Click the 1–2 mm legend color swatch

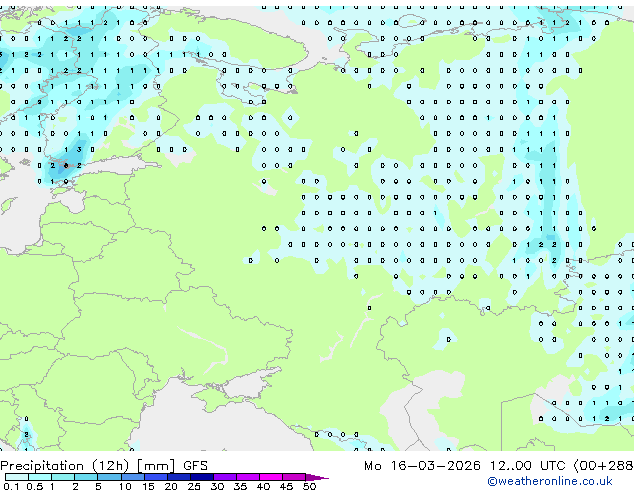pyautogui.click(x=63, y=477)
